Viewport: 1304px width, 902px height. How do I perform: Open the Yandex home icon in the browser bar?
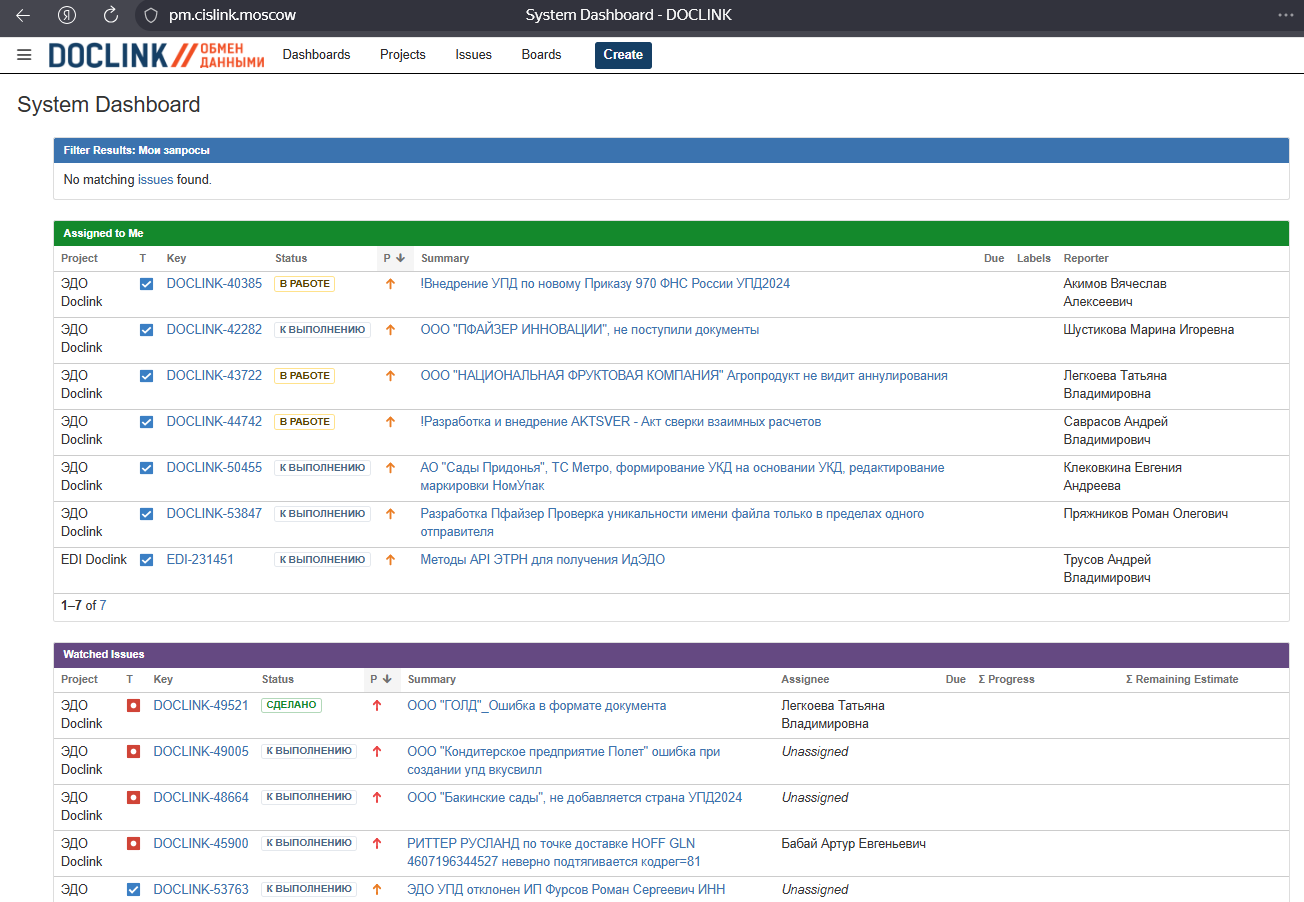(67, 15)
